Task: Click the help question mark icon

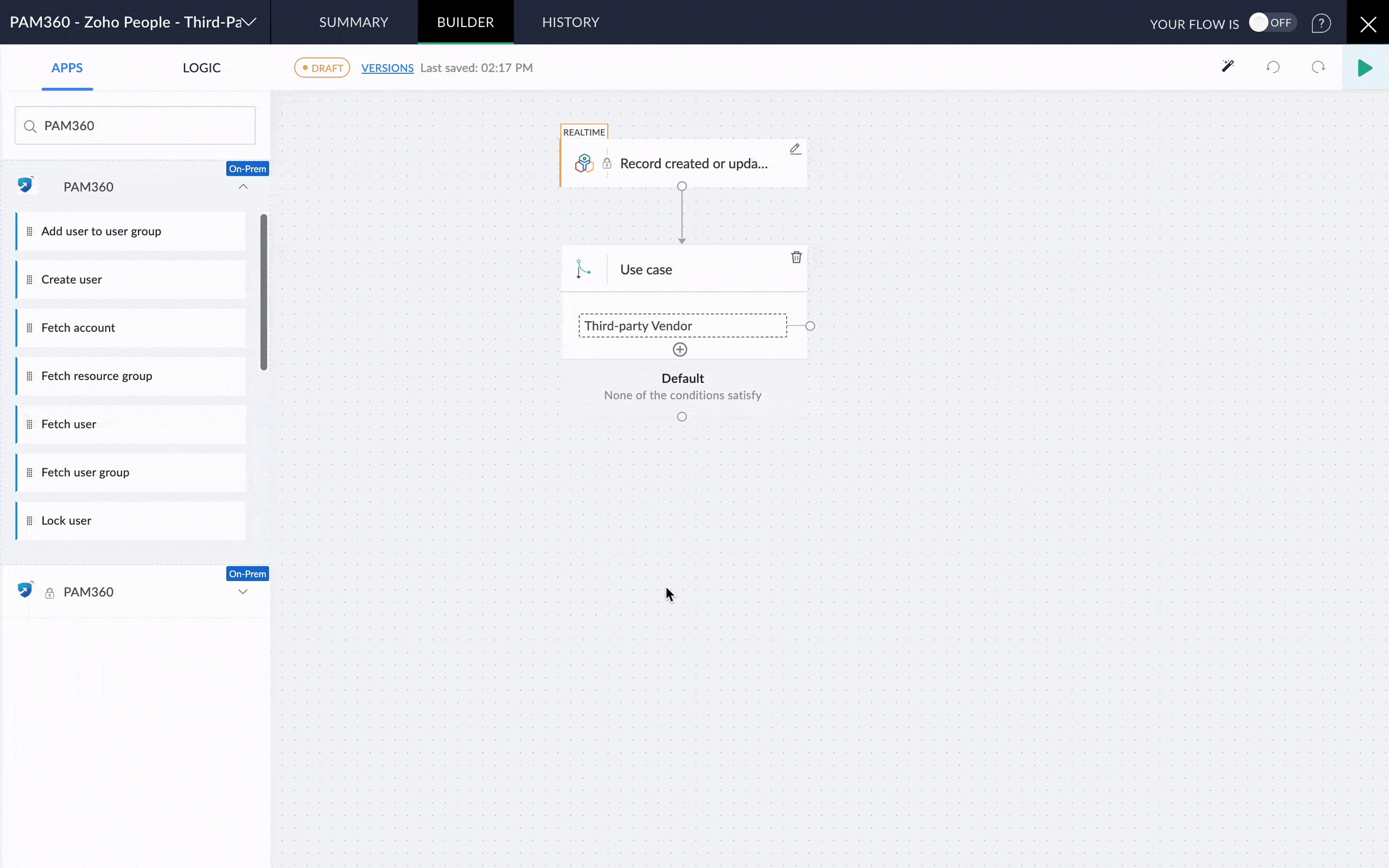Action: pos(1321,23)
